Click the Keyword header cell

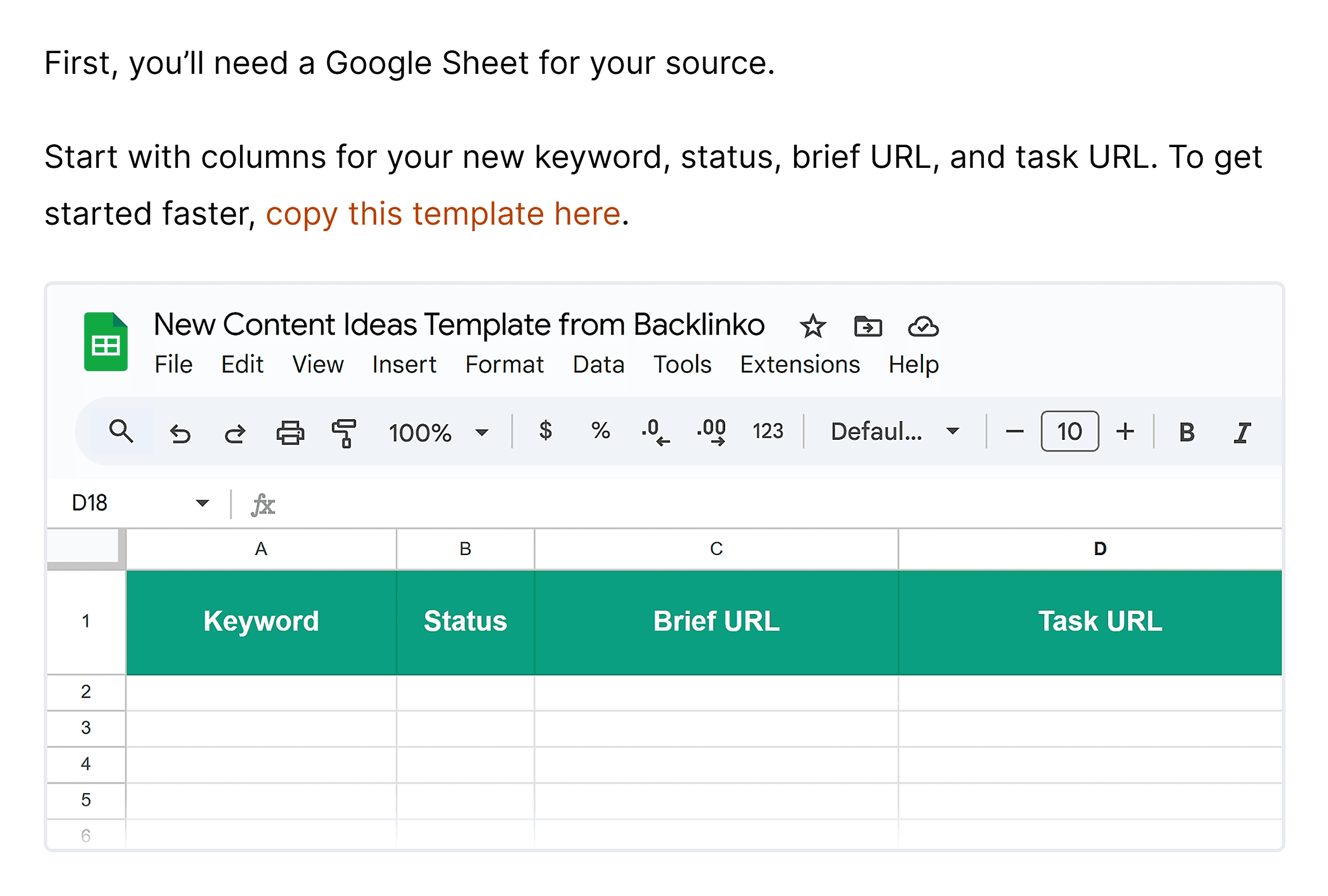[x=261, y=622]
